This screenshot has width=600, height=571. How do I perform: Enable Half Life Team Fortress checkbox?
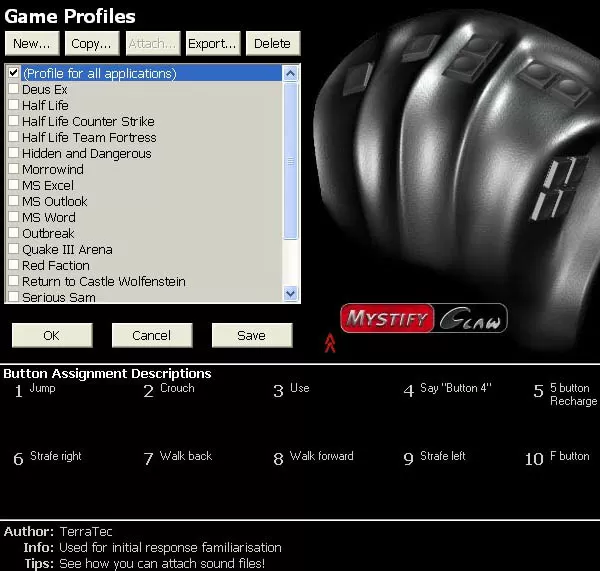coord(14,137)
